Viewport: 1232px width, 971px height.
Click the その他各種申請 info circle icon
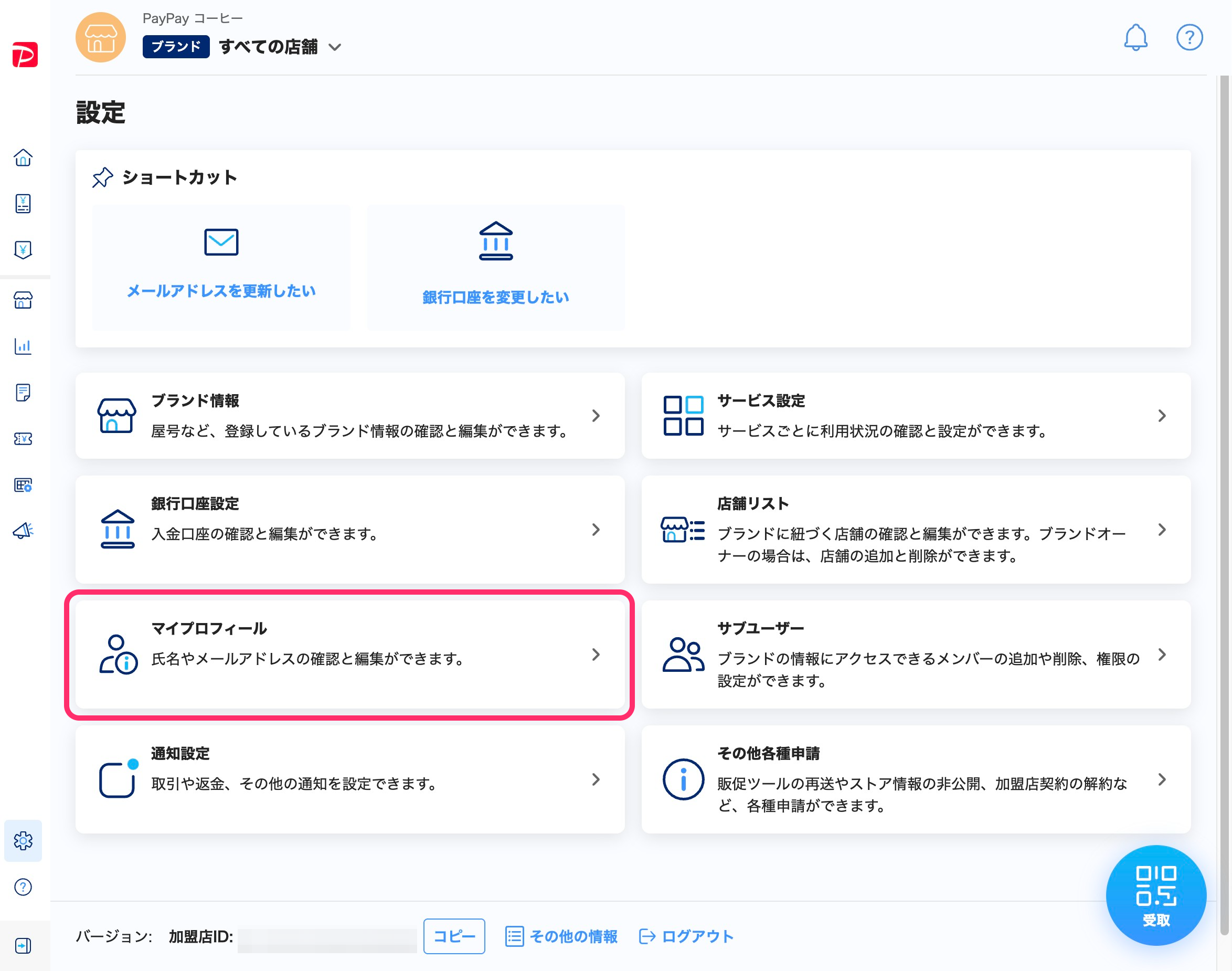coord(684,779)
